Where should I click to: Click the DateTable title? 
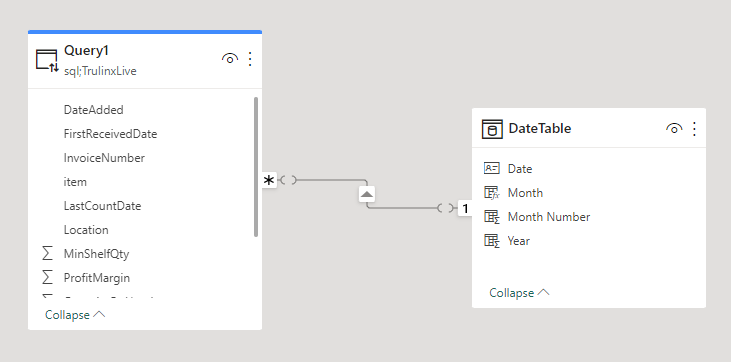click(x=539, y=128)
